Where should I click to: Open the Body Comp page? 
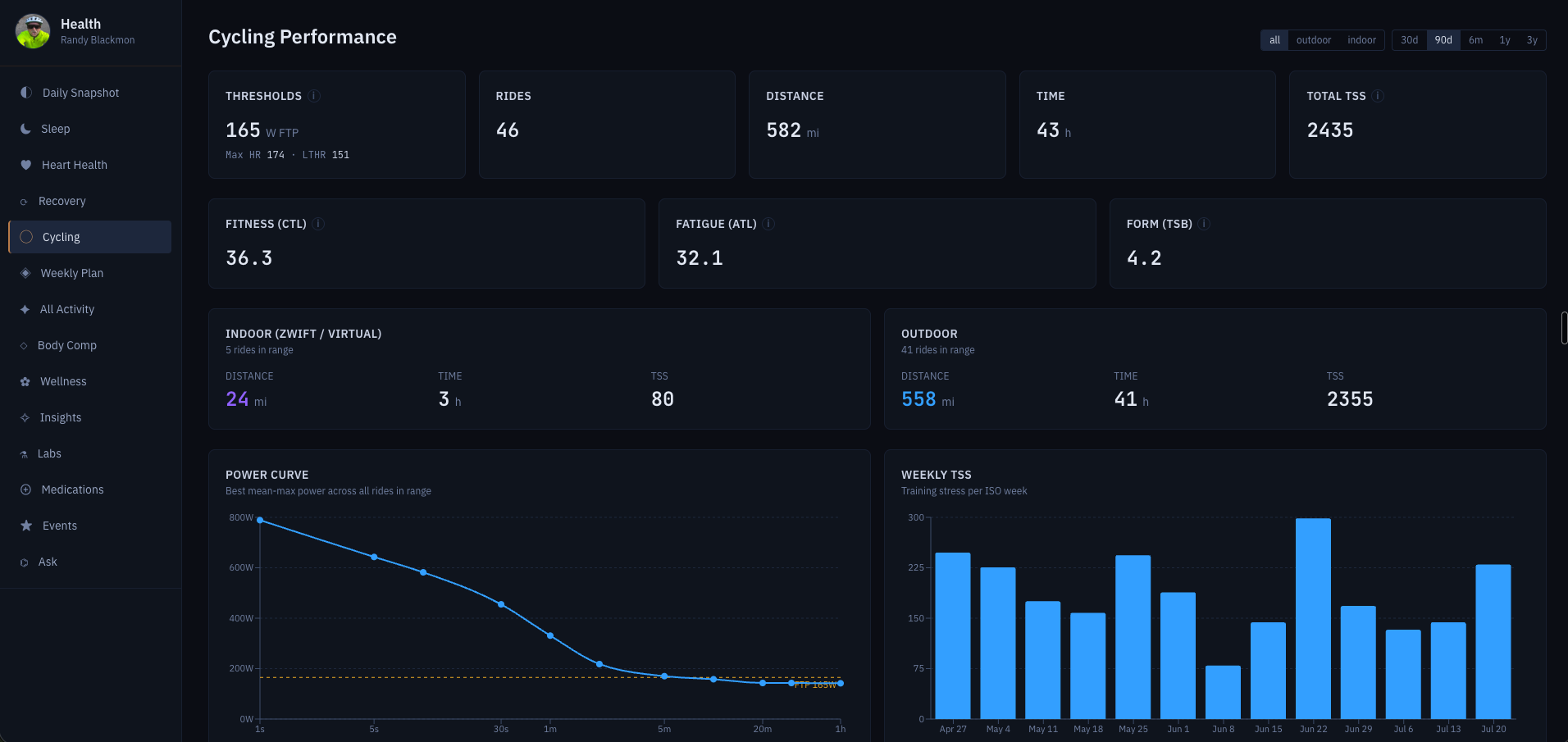[x=90, y=345]
